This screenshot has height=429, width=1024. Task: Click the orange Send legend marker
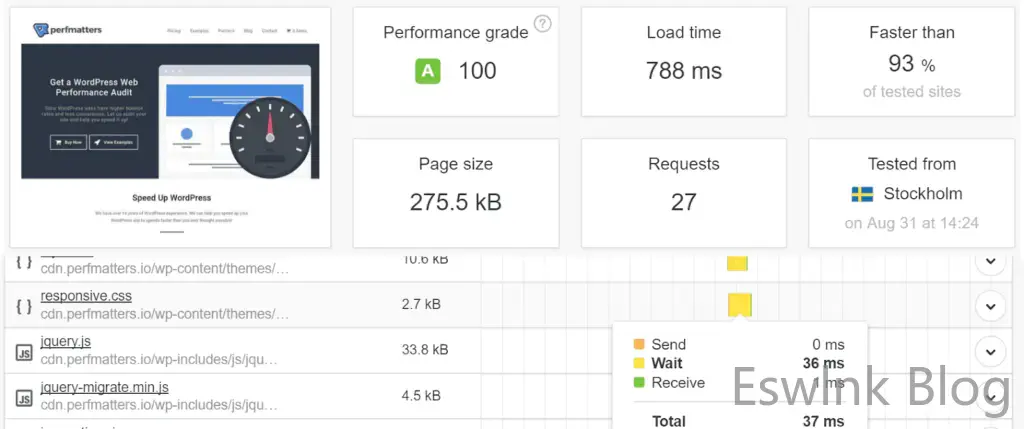639,345
